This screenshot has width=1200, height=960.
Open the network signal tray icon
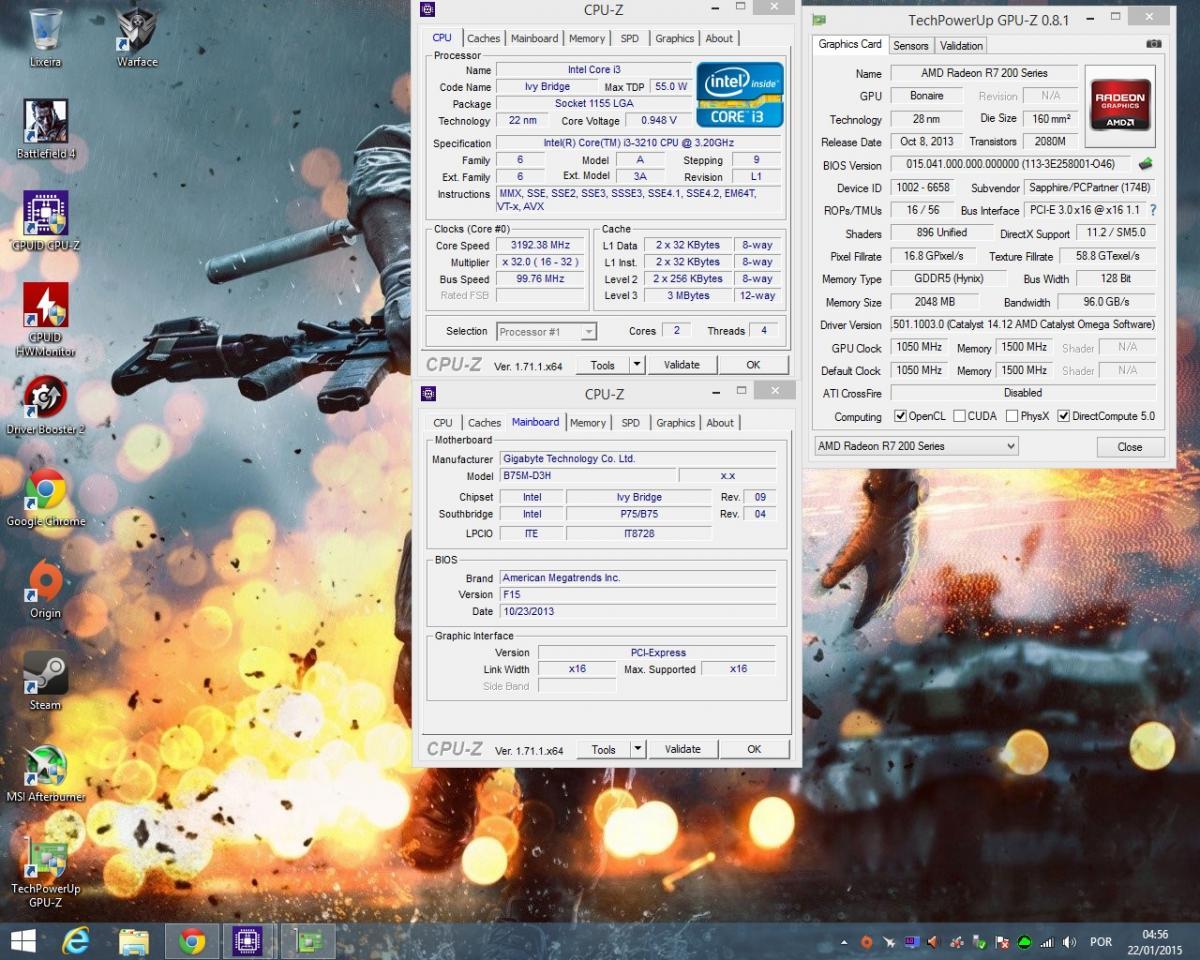point(1047,942)
